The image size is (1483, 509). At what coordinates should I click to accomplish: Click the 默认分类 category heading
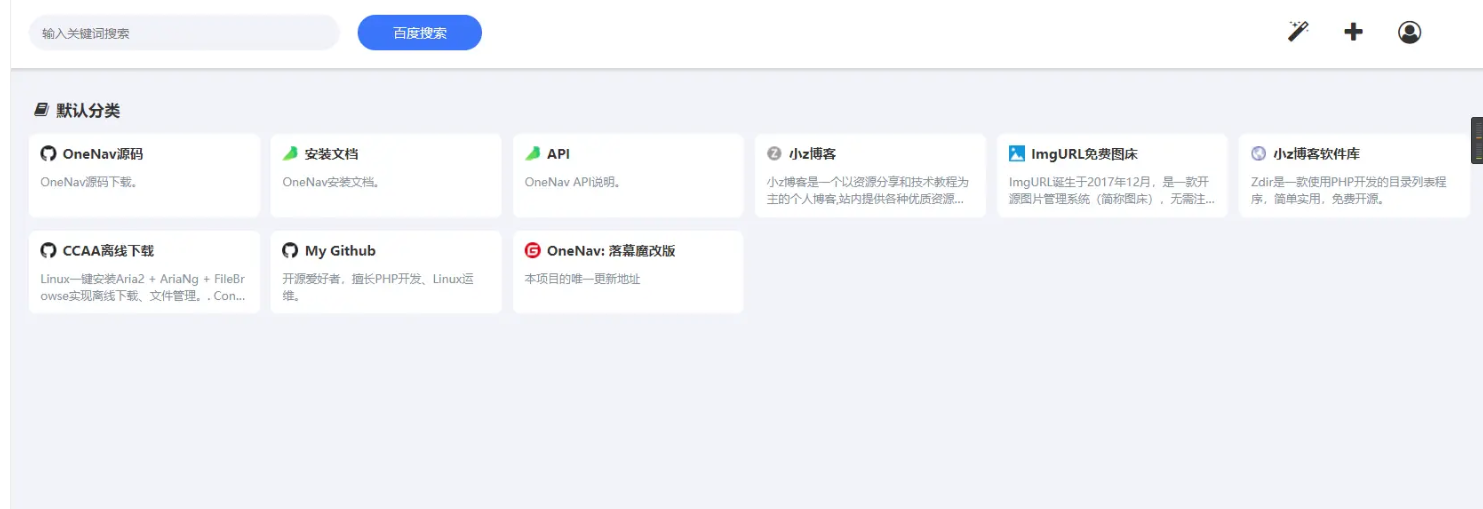(x=88, y=110)
